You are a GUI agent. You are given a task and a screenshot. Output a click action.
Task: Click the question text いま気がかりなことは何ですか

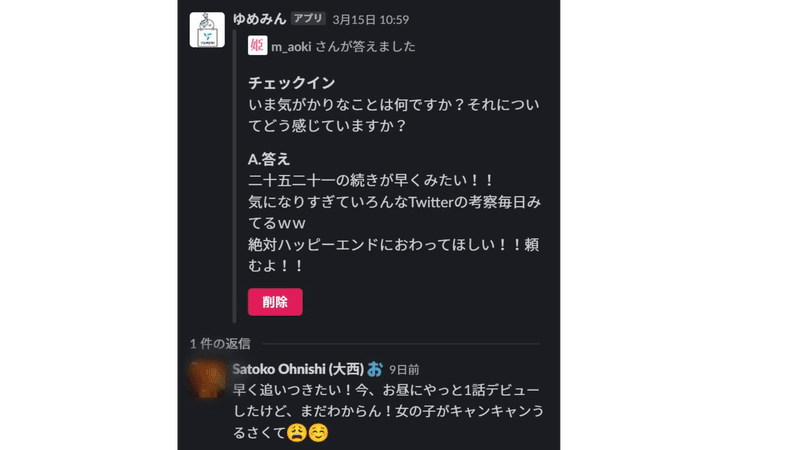pos(393,115)
